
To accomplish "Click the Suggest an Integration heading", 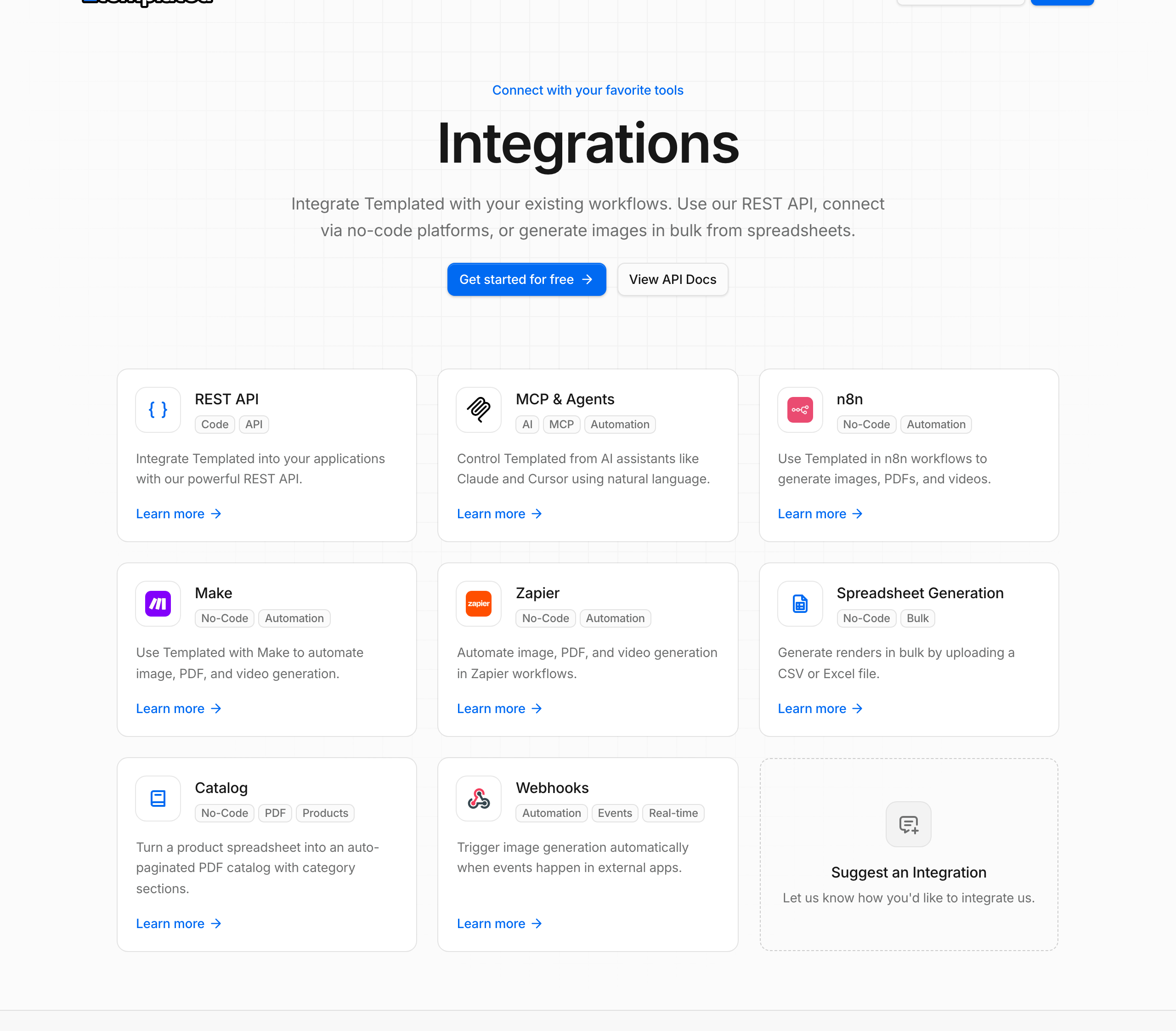I will (x=909, y=873).
